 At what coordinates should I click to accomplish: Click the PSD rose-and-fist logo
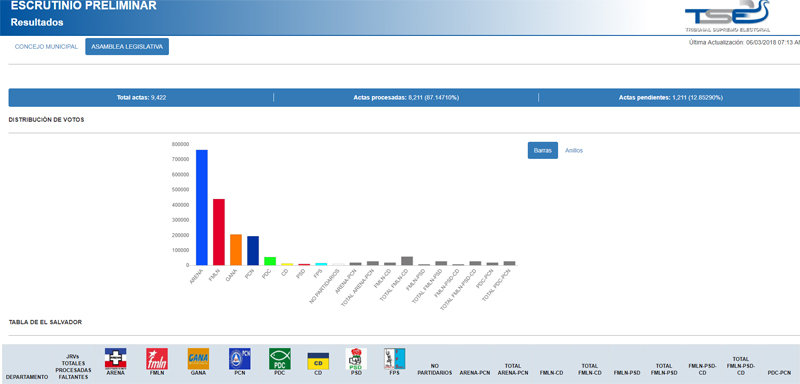click(x=356, y=359)
